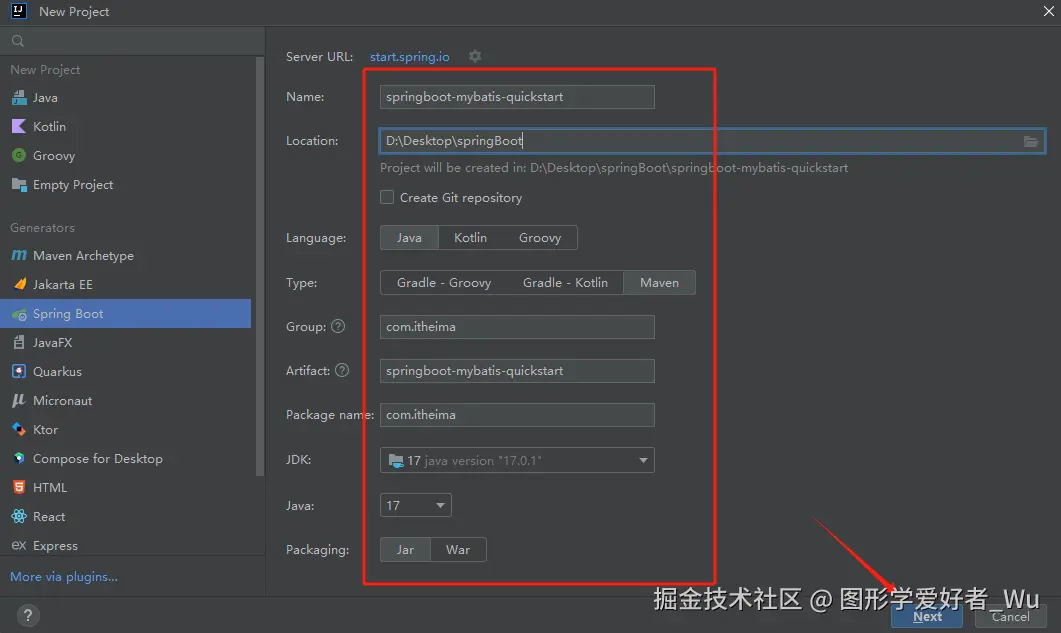This screenshot has height=633, width=1061.
Task: Click the Package name input field
Action: 517,414
